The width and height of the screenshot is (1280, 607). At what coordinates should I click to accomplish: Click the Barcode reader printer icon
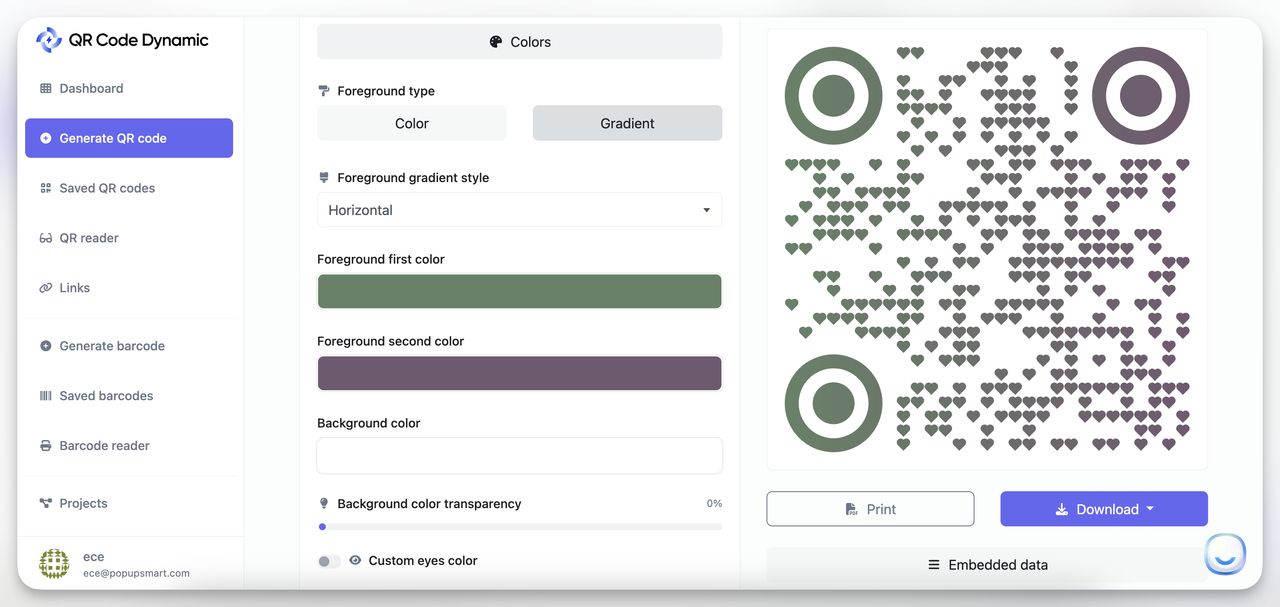(45, 446)
